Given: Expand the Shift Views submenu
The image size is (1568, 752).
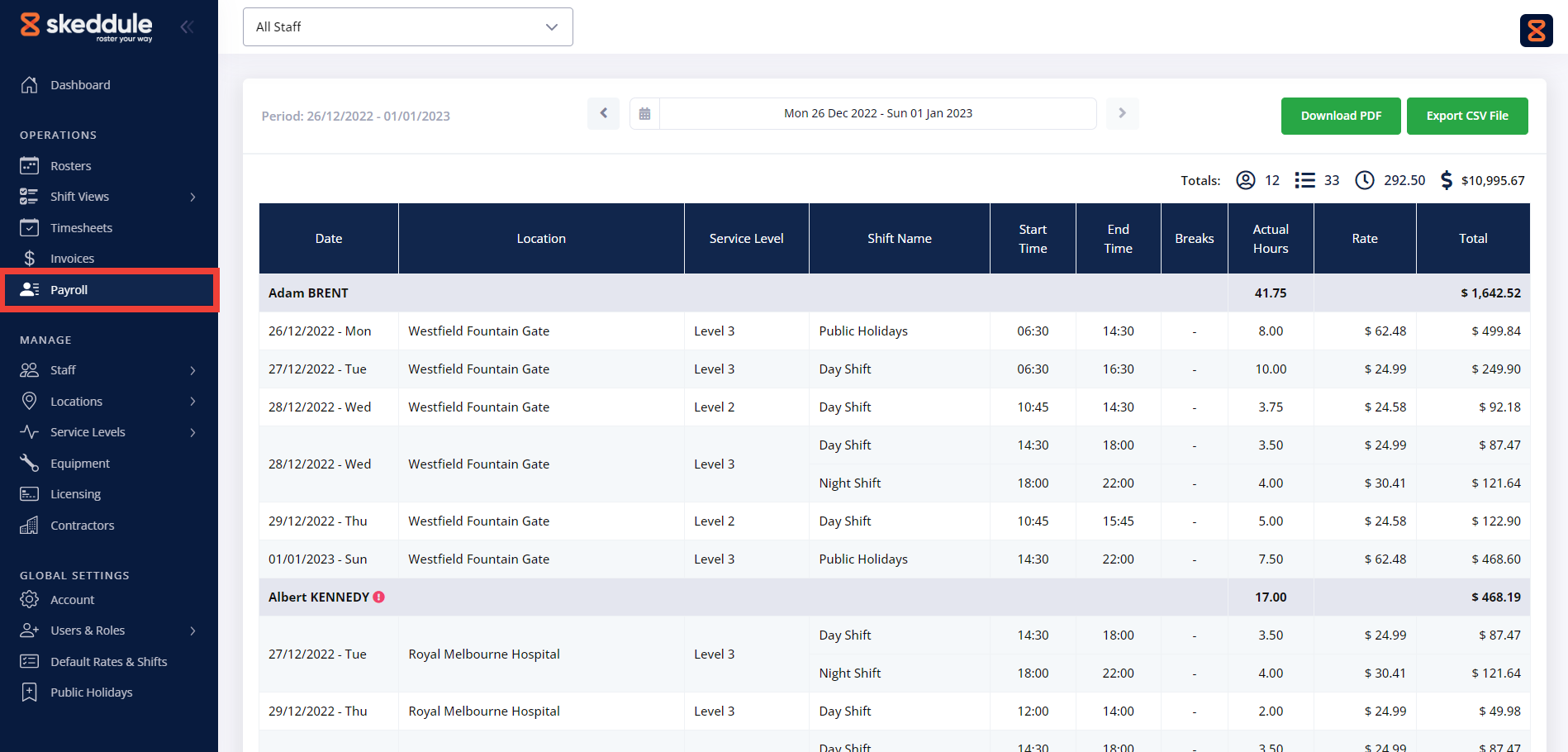Looking at the screenshot, I should pyautogui.click(x=192, y=197).
